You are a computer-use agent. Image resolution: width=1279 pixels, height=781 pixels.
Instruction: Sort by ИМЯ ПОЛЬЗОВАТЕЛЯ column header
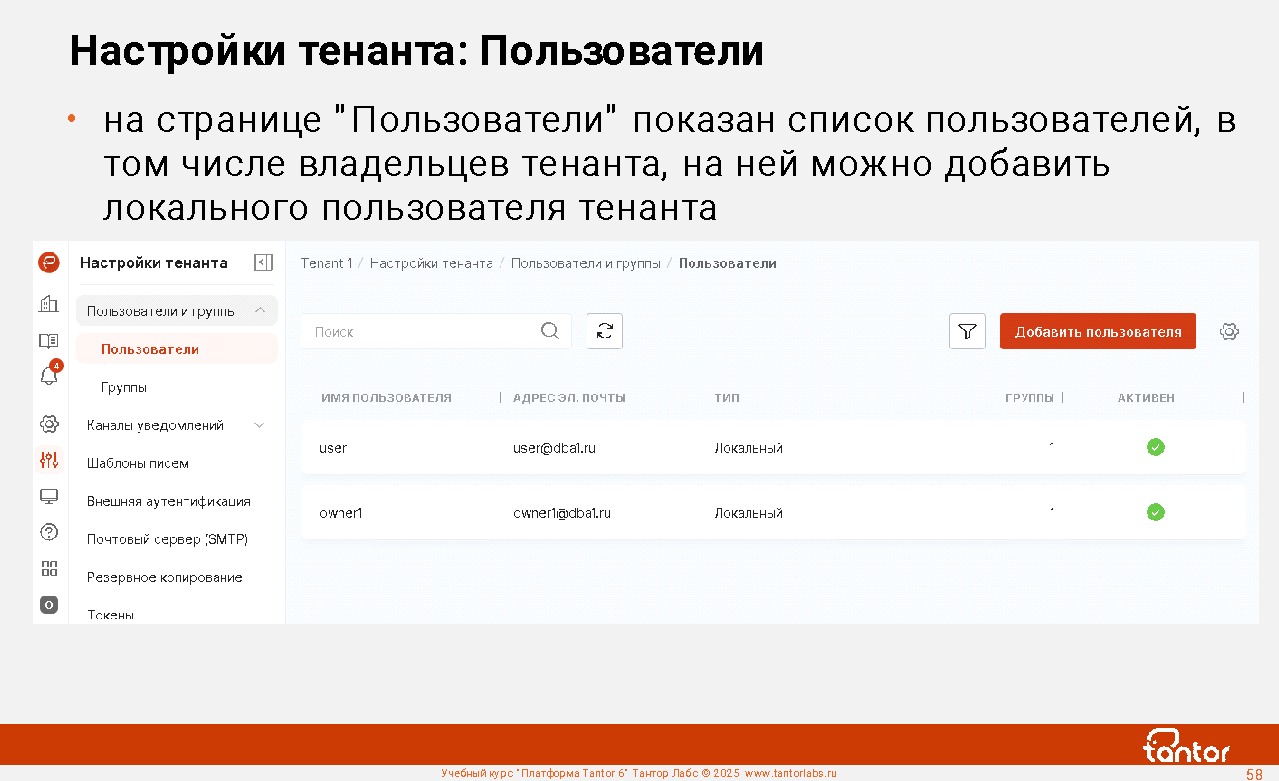pos(386,398)
